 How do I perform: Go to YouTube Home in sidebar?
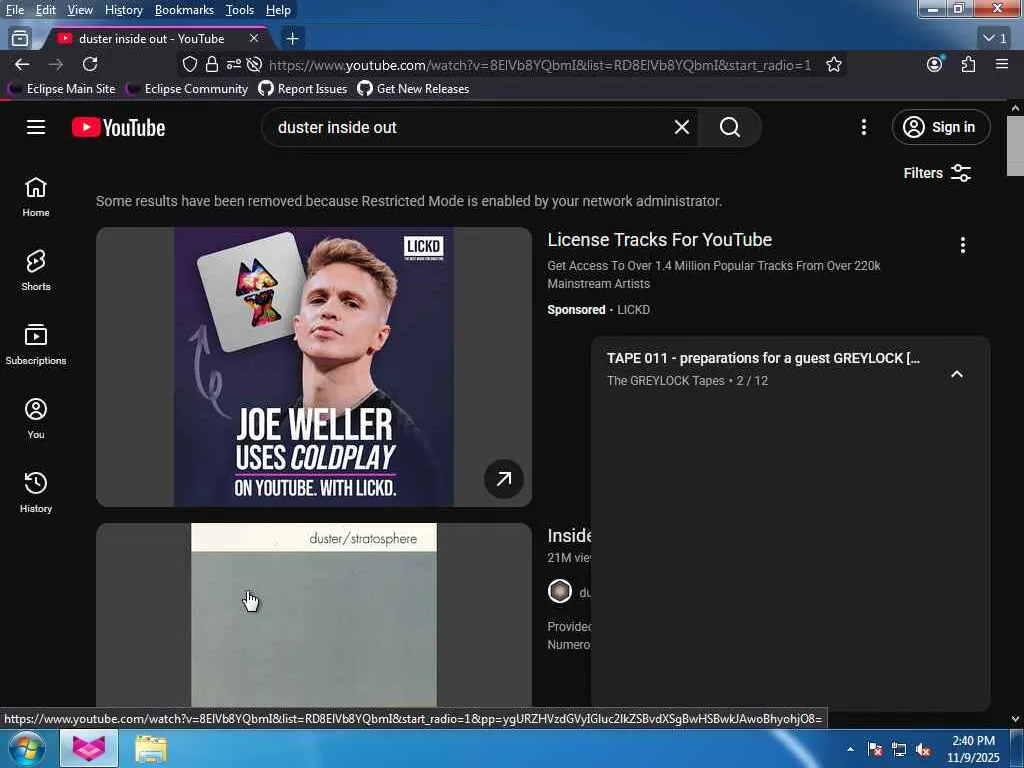pyautogui.click(x=36, y=197)
